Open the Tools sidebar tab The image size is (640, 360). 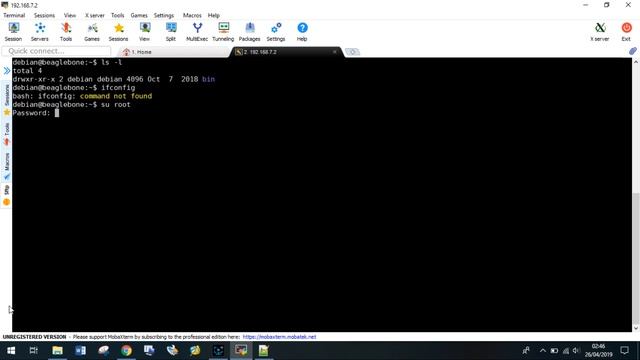point(7,134)
